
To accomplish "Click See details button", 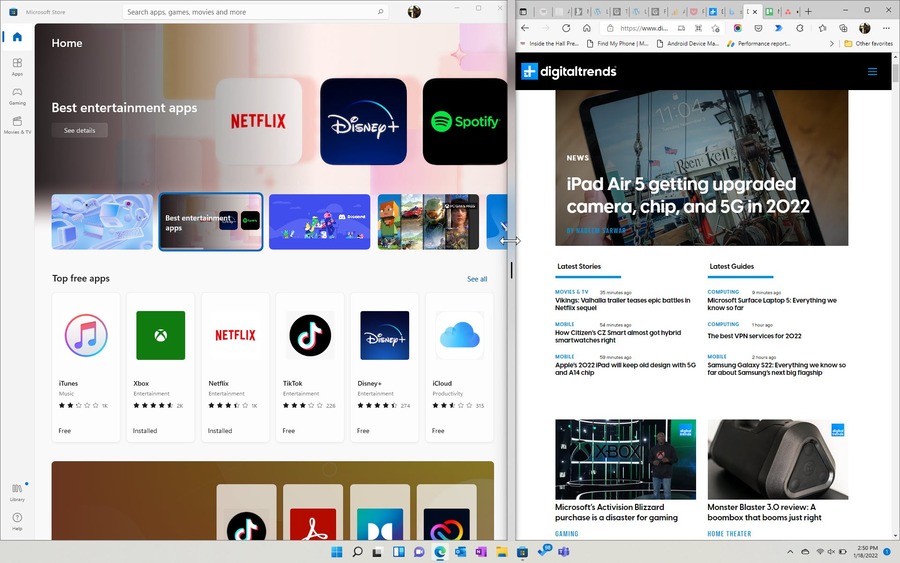I will (79, 130).
